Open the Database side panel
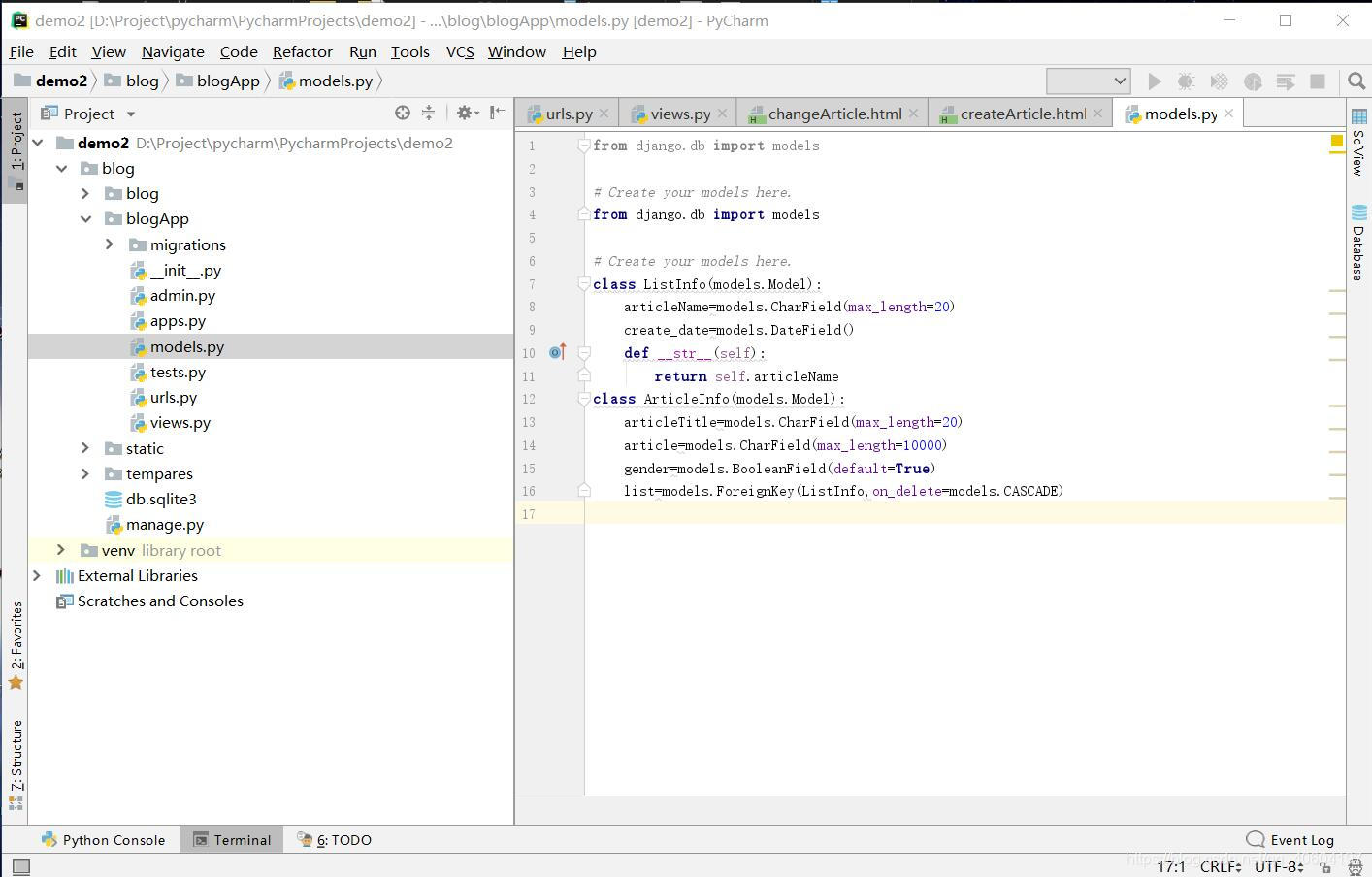This screenshot has height=877, width=1372. coord(1358,243)
